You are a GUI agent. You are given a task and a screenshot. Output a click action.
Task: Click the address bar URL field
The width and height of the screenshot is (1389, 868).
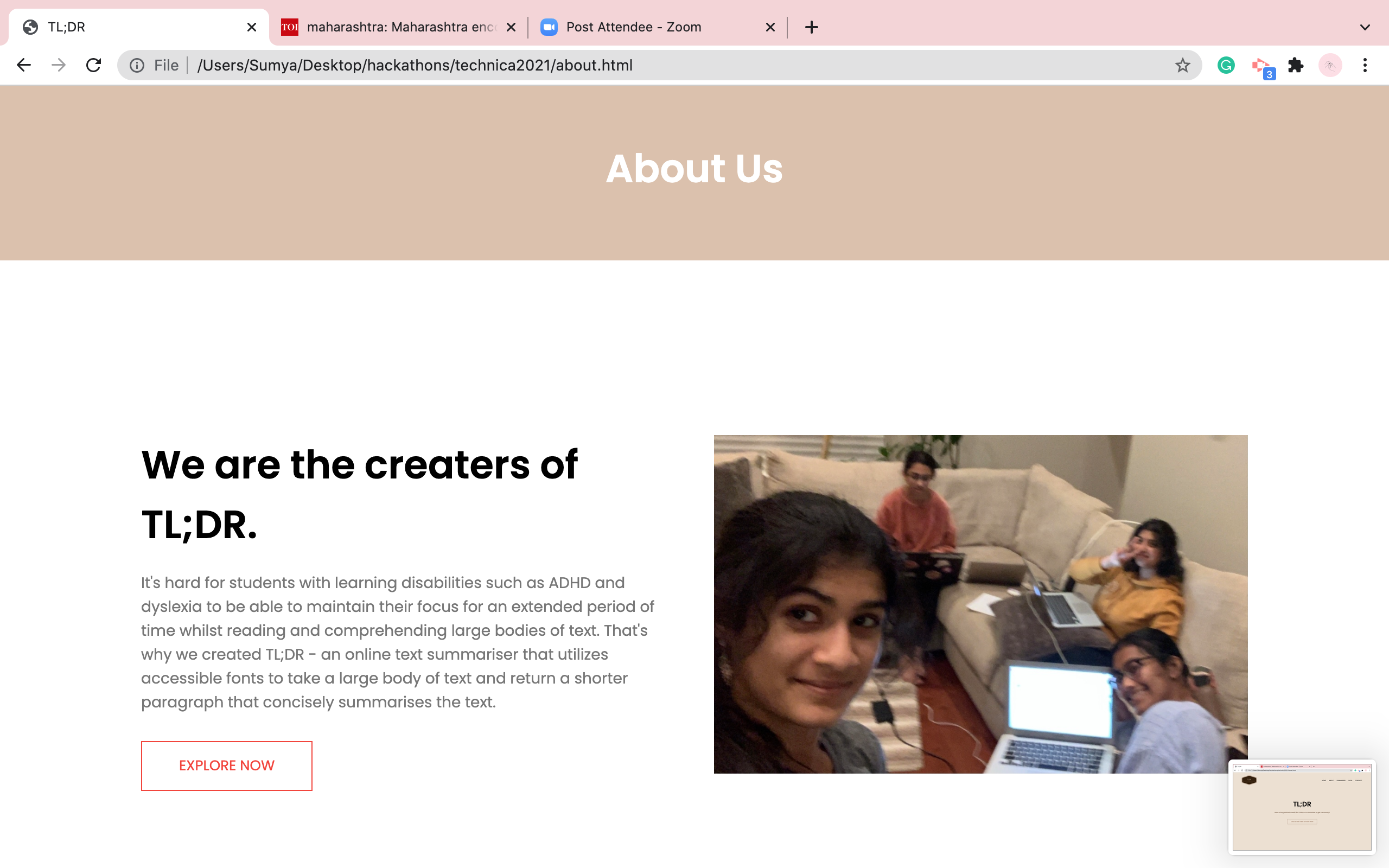coord(677,66)
